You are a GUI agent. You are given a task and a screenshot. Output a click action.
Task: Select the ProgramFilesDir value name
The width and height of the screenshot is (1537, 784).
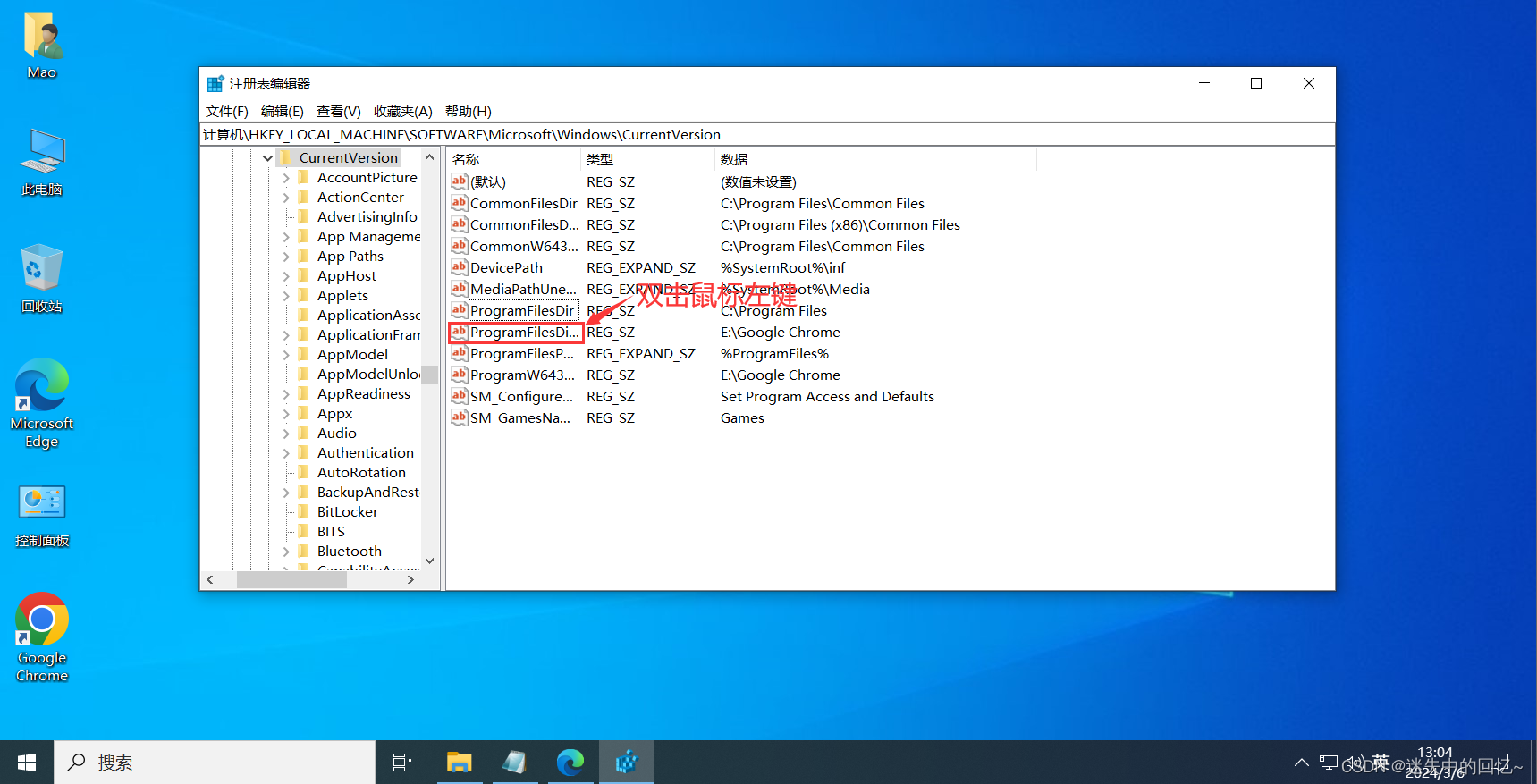pos(522,310)
